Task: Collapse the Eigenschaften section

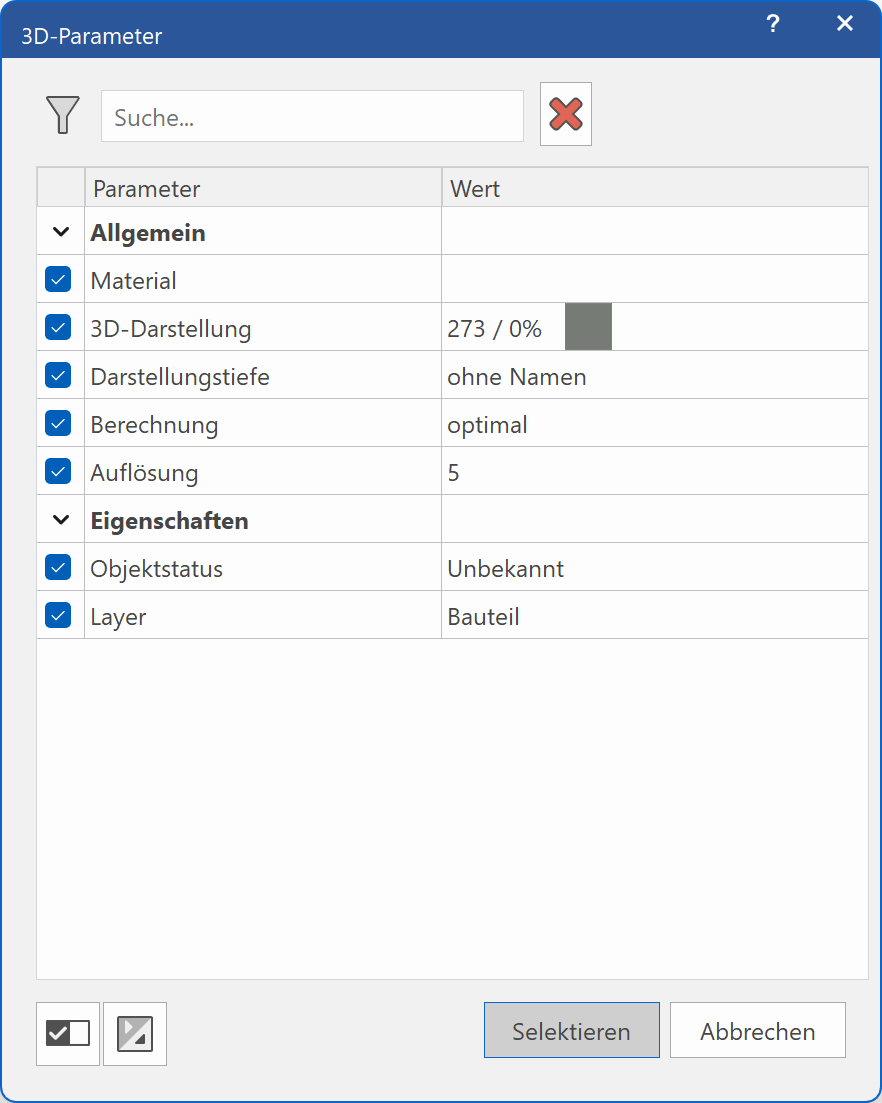Action: click(x=59, y=519)
